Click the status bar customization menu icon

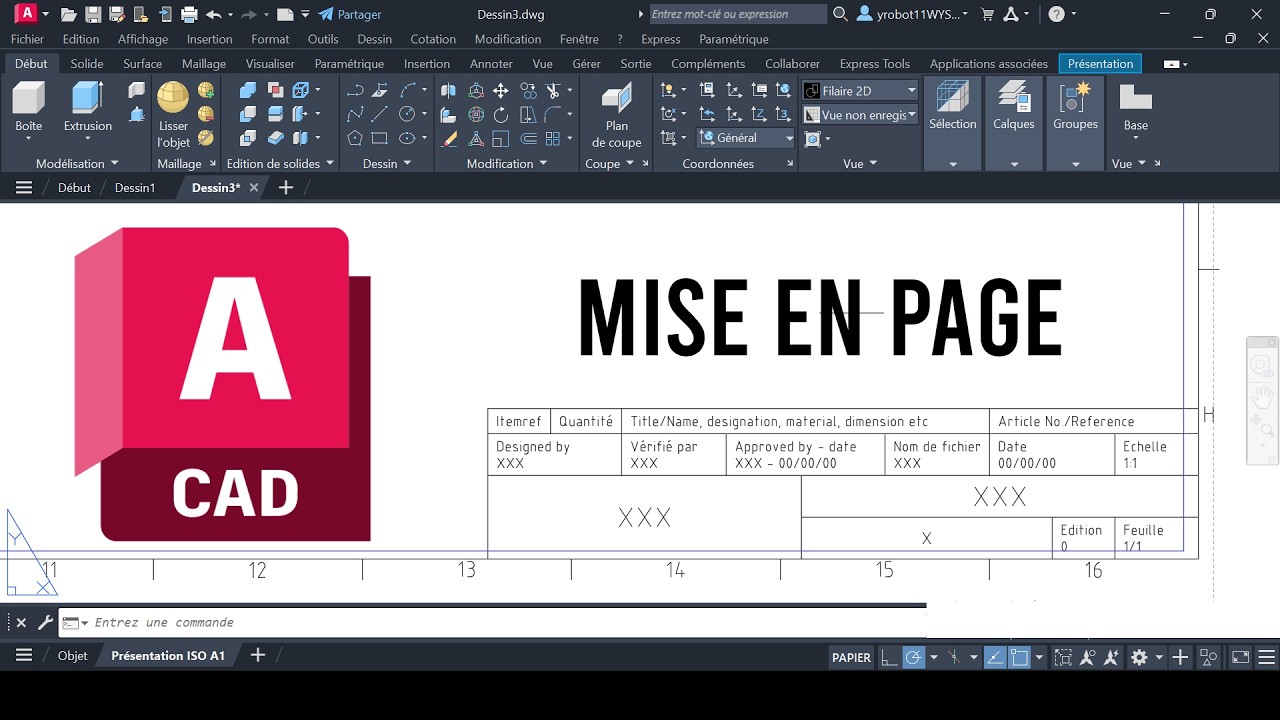pyautogui.click(x=1266, y=657)
